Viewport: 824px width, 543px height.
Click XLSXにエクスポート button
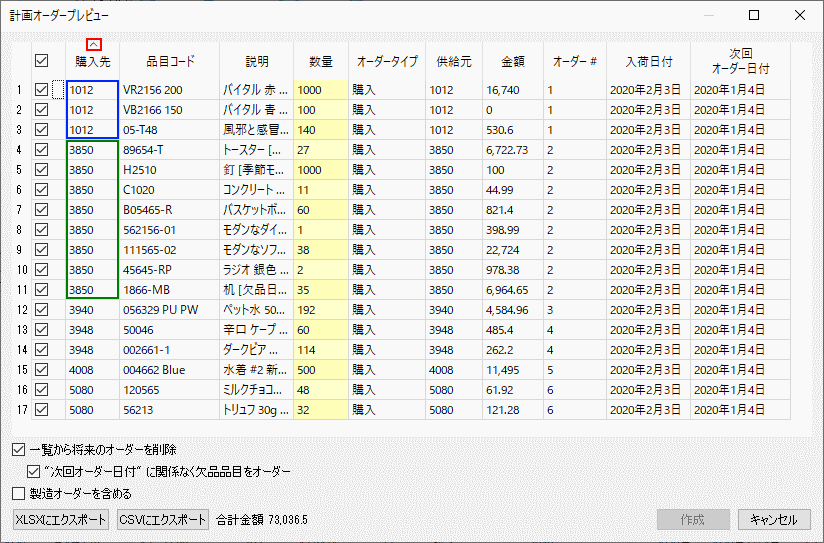tap(60, 520)
